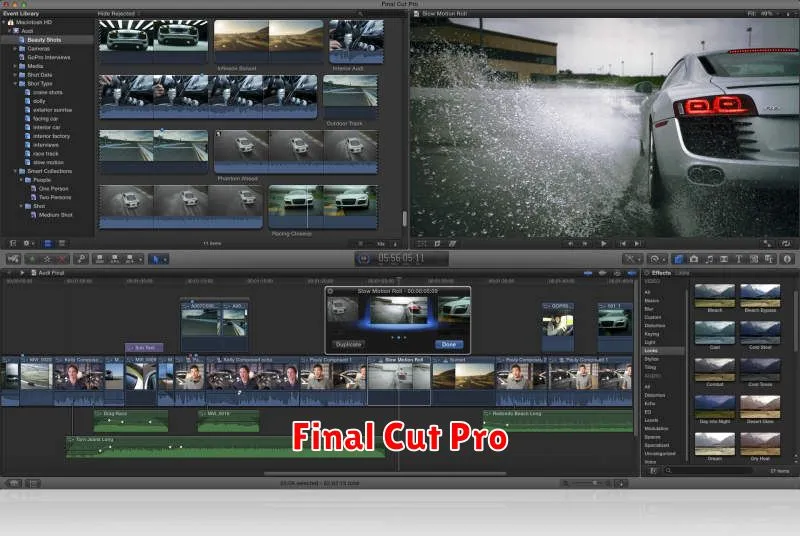The image size is (800, 536).
Task: Open the enhancements magic wand menu
Action: [x=632, y=259]
